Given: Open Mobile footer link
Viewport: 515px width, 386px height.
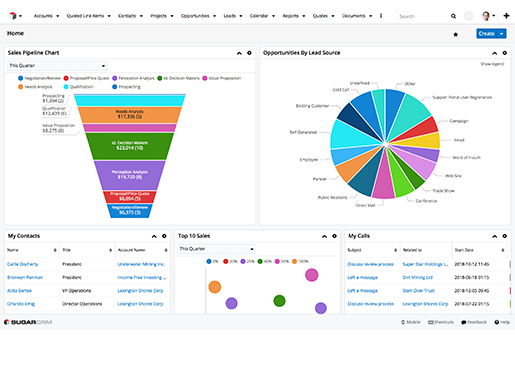Looking at the screenshot, I should (411, 322).
